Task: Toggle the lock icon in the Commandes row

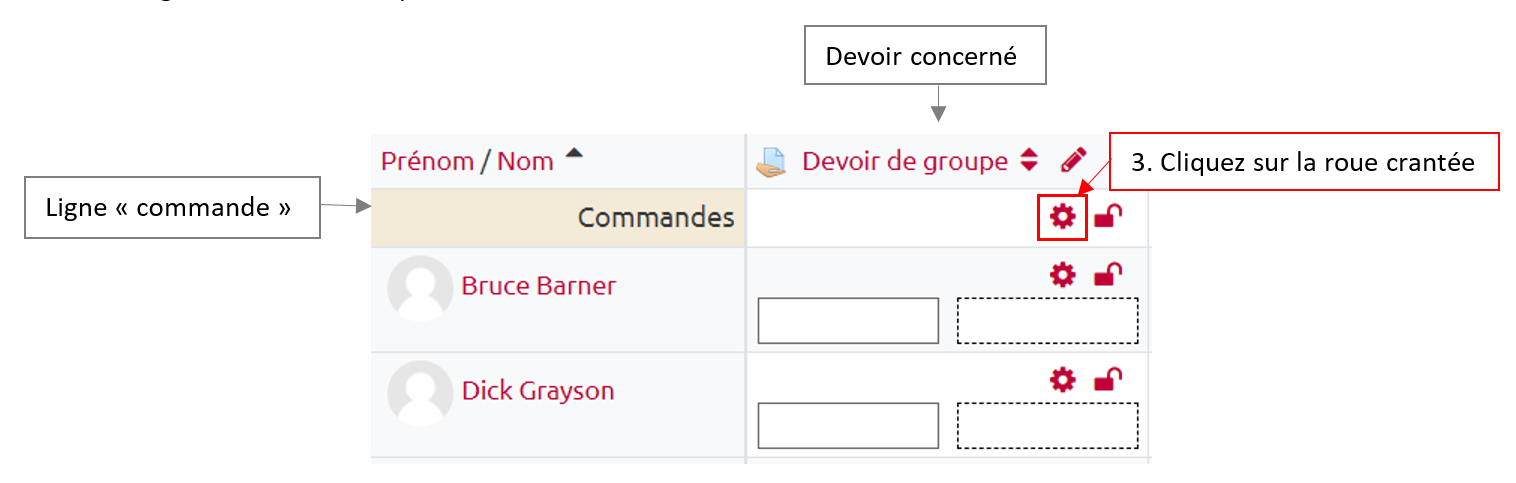Action: (x=1107, y=216)
